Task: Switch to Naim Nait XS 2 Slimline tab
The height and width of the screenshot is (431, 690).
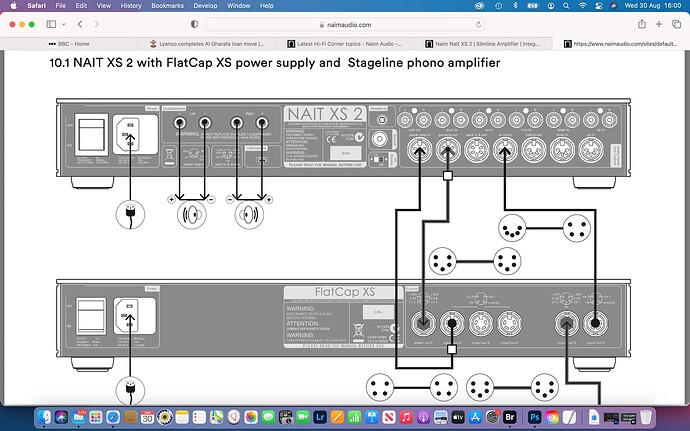Action: pos(483,44)
